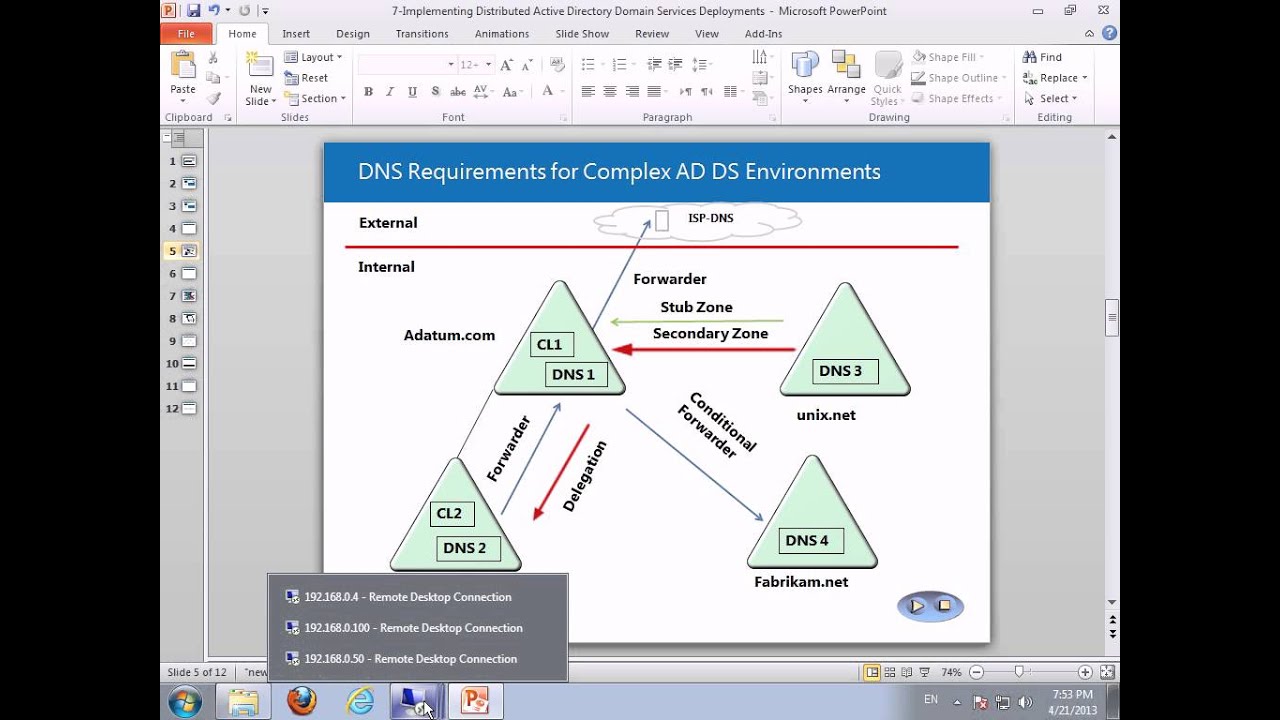Align text left
Viewport: 1280px width, 720px height.
click(x=588, y=91)
